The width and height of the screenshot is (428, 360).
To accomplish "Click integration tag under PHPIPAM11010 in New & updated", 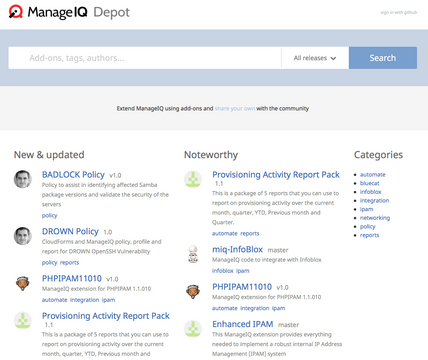I will pos(84,300).
